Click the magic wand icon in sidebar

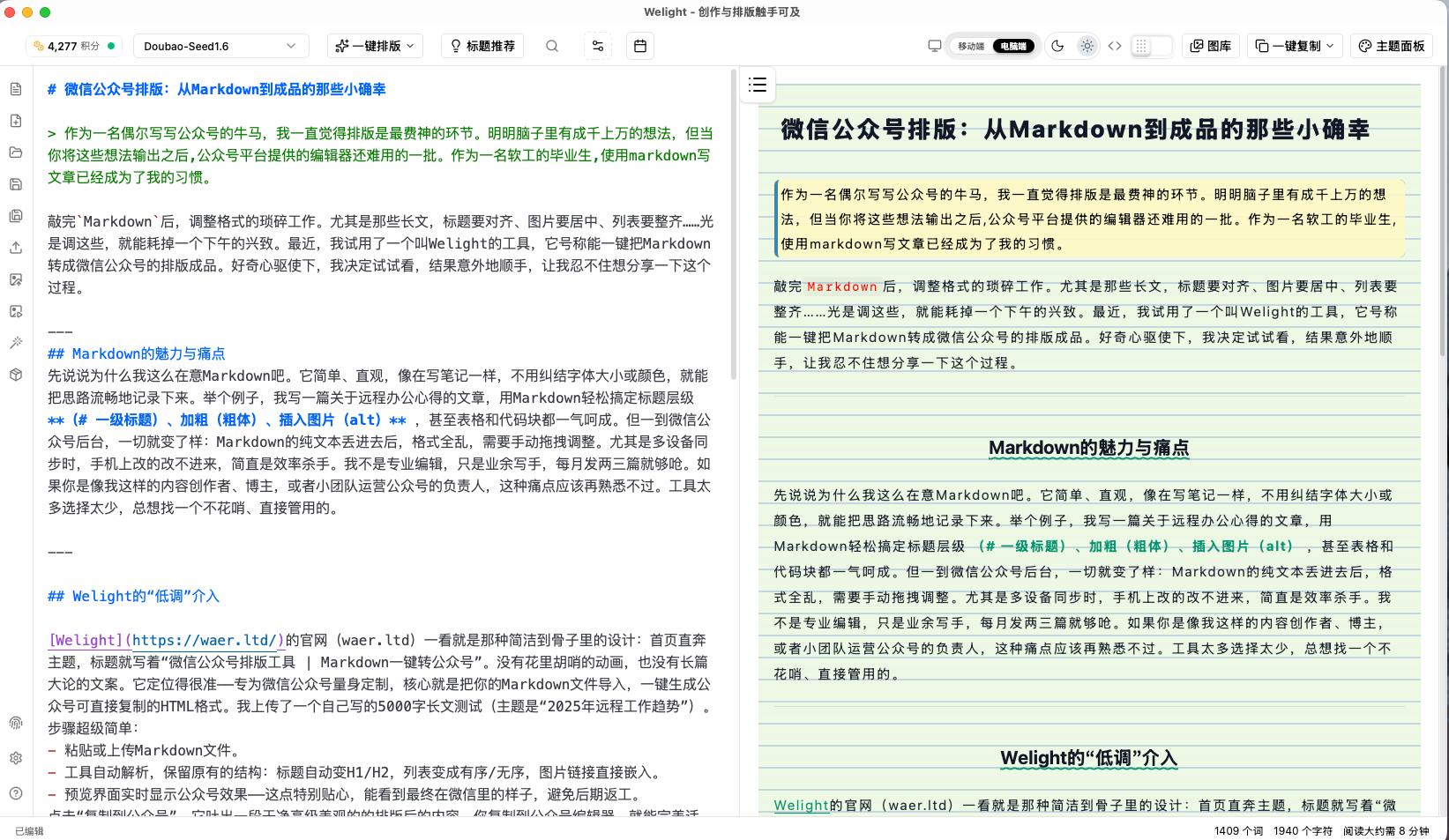pos(16,343)
